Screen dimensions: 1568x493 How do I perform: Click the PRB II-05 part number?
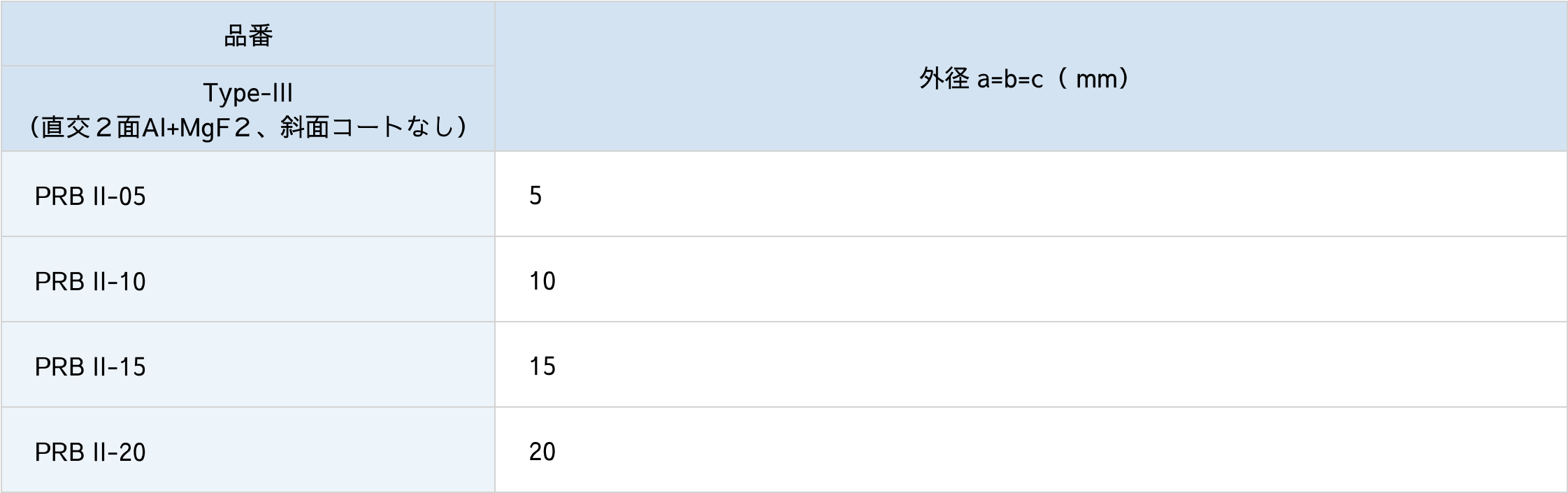[x=90, y=197]
